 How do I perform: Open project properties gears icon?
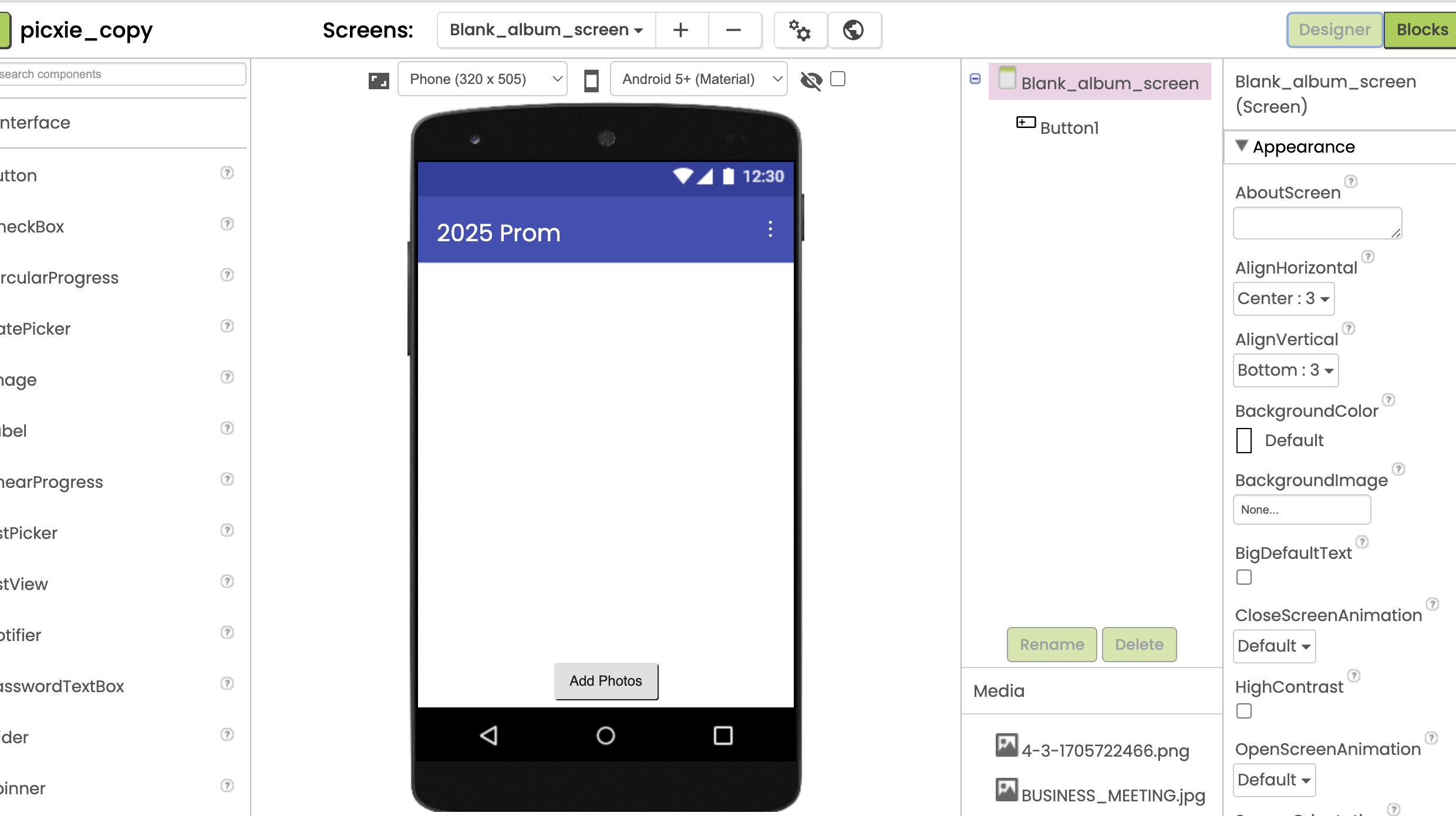tap(800, 30)
